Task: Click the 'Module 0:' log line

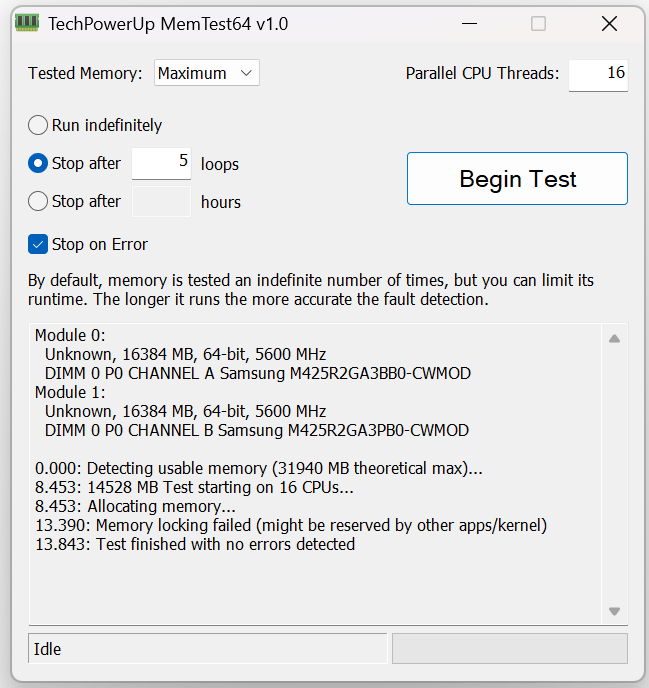Action: coord(70,335)
